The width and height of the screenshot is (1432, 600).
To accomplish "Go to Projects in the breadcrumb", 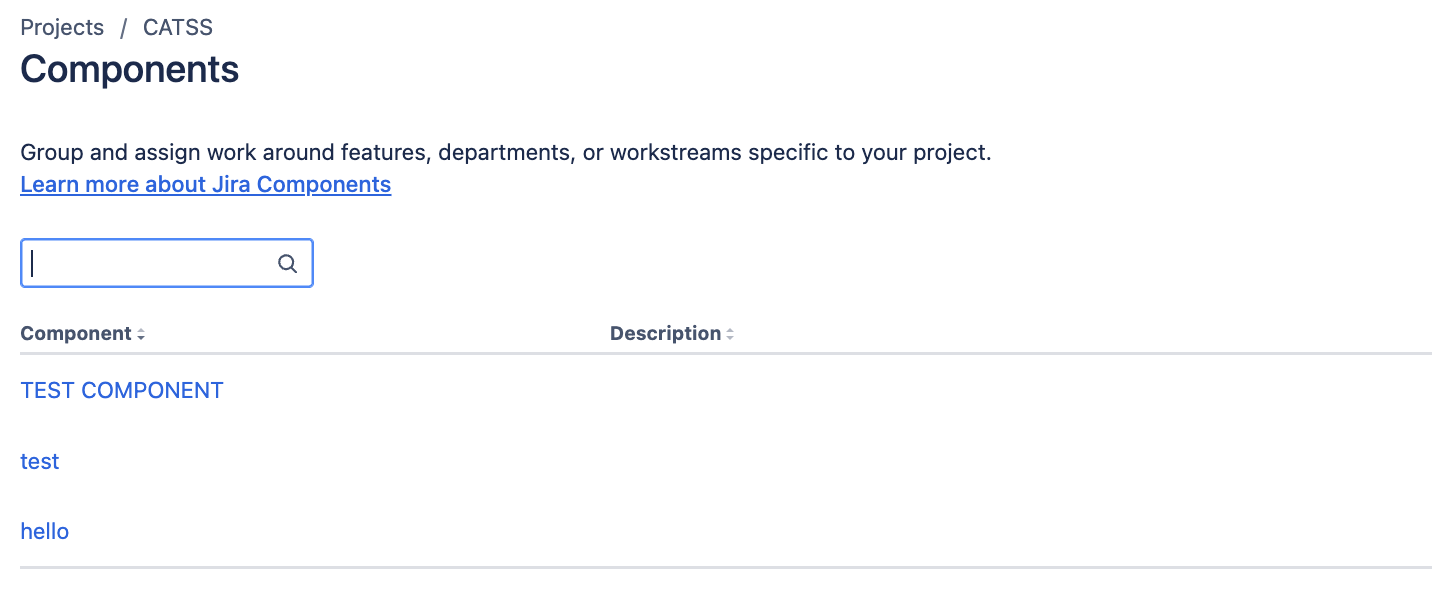I will 62,28.
